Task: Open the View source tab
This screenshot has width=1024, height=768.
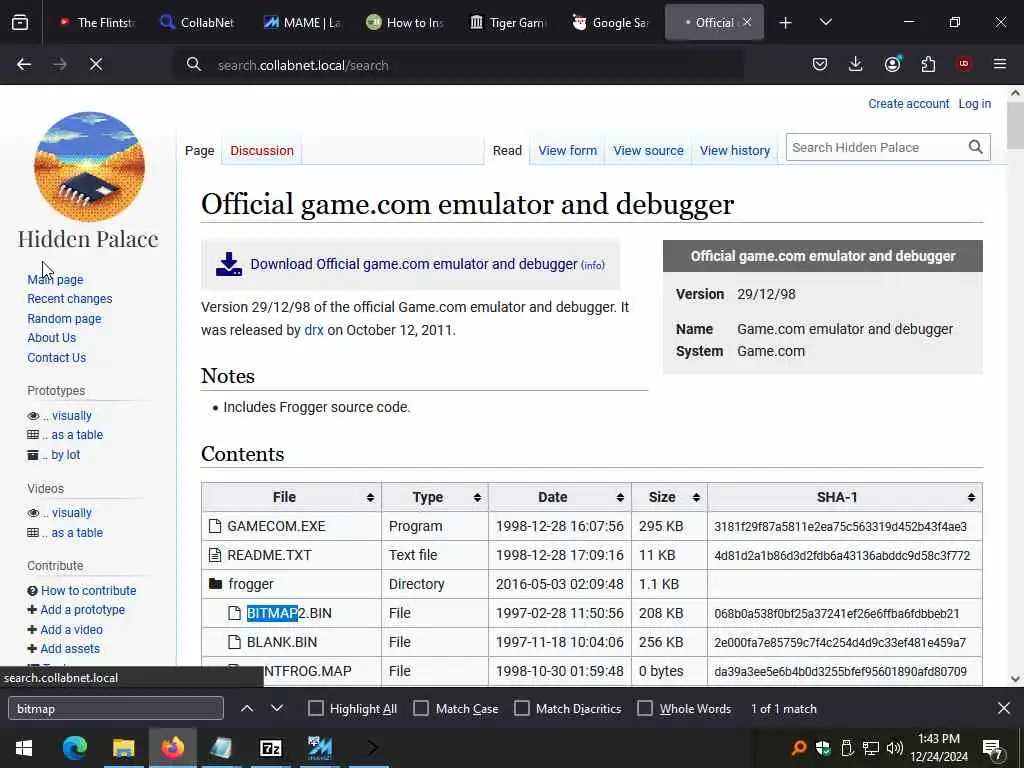Action: tap(648, 151)
